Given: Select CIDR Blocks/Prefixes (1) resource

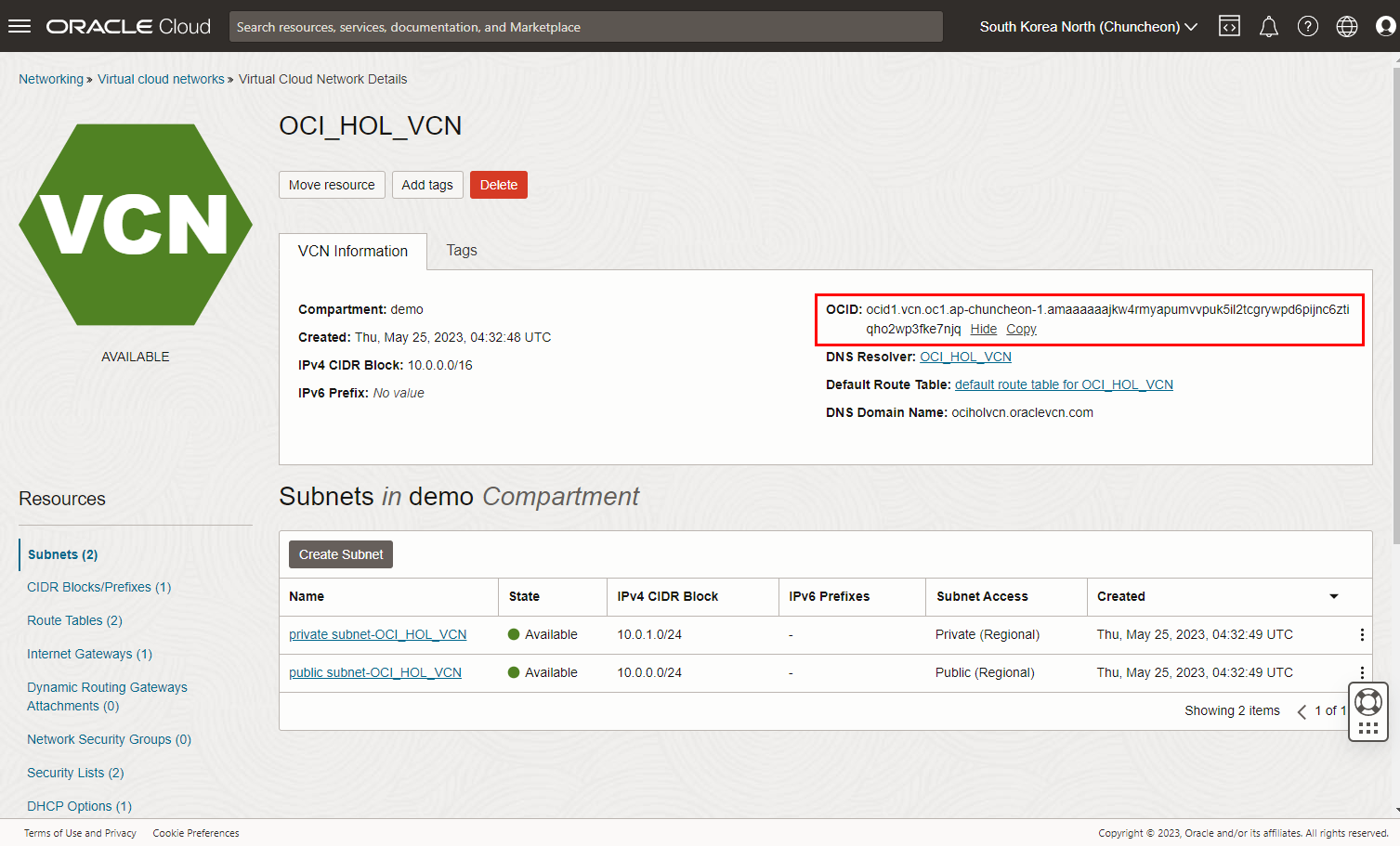Looking at the screenshot, I should pyautogui.click(x=98, y=587).
